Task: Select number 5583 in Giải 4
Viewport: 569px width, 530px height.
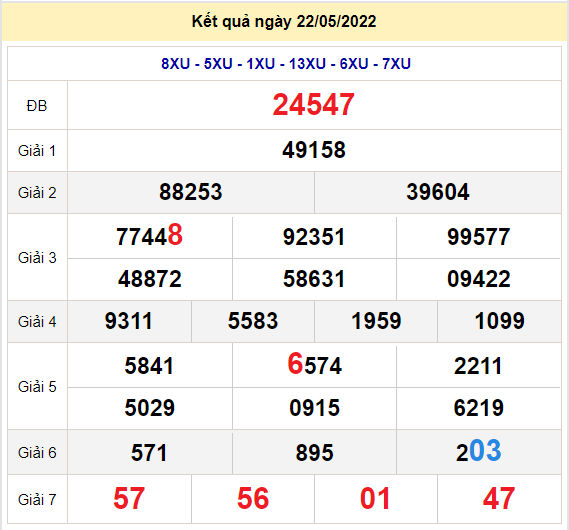Action: tap(253, 321)
